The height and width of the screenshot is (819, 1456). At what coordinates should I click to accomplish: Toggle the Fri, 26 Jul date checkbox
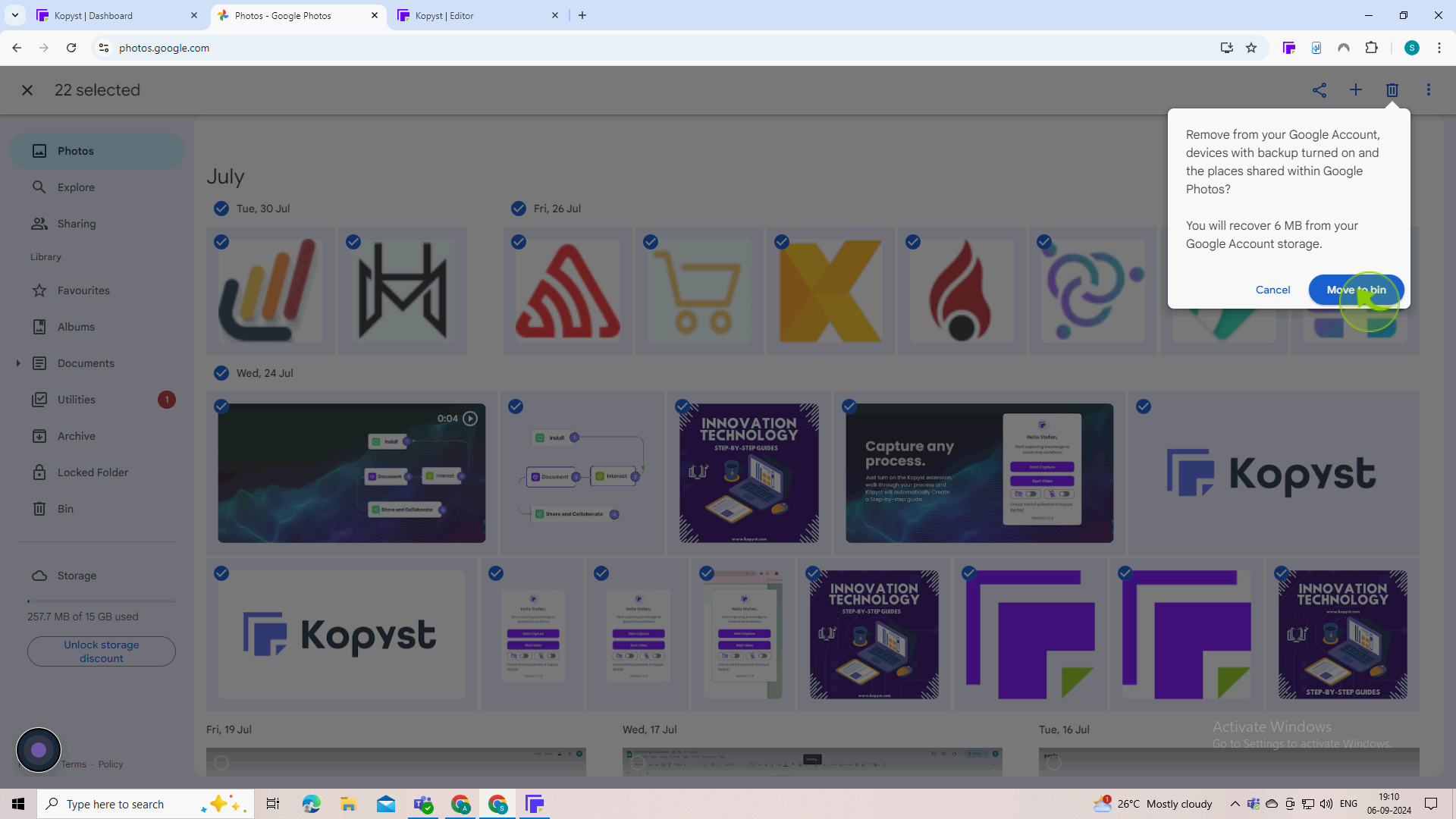coord(519,209)
